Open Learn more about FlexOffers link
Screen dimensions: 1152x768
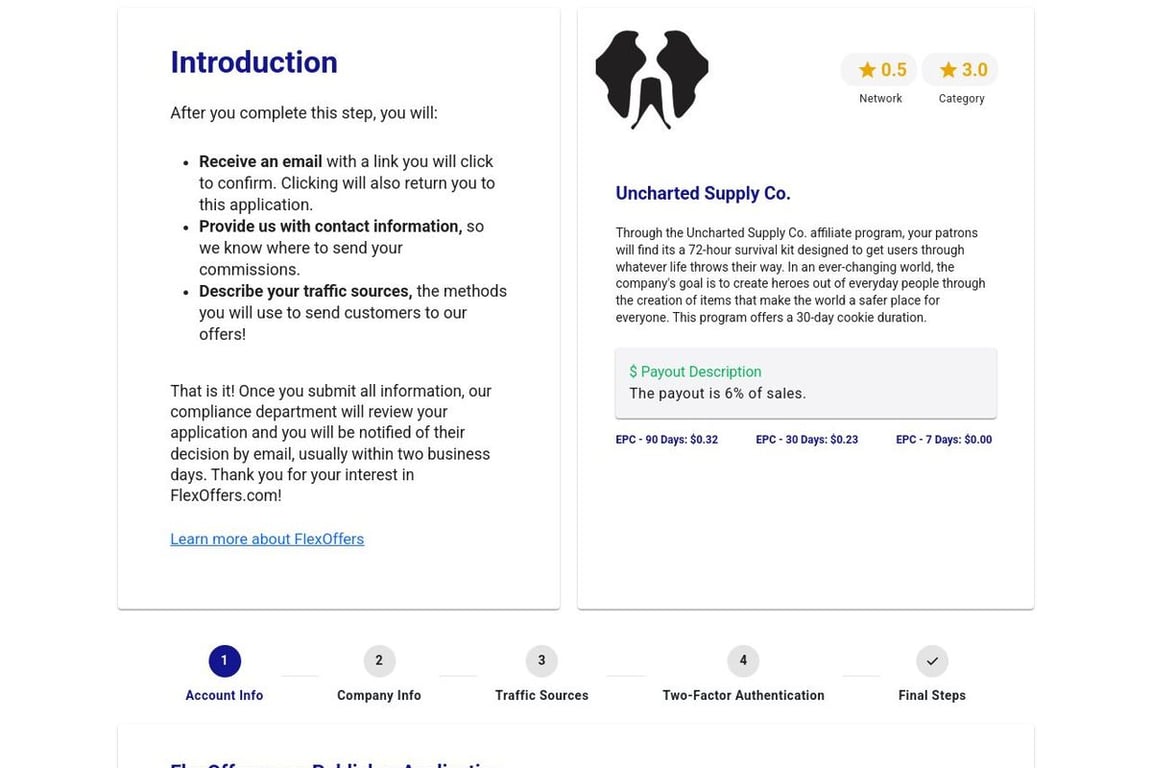click(267, 539)
